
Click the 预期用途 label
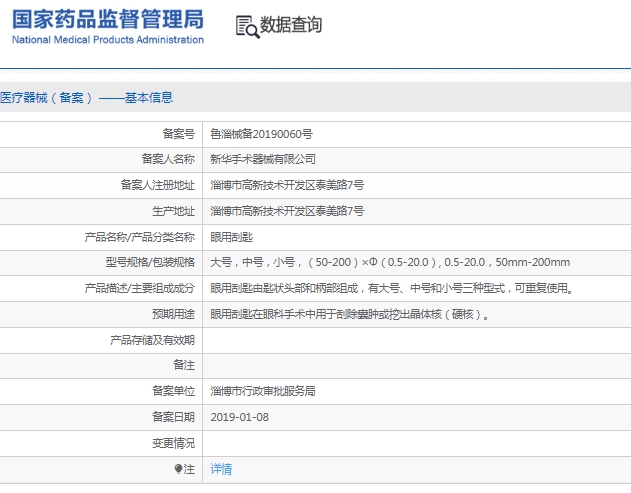pyautogui.click(x=173, y=314)
